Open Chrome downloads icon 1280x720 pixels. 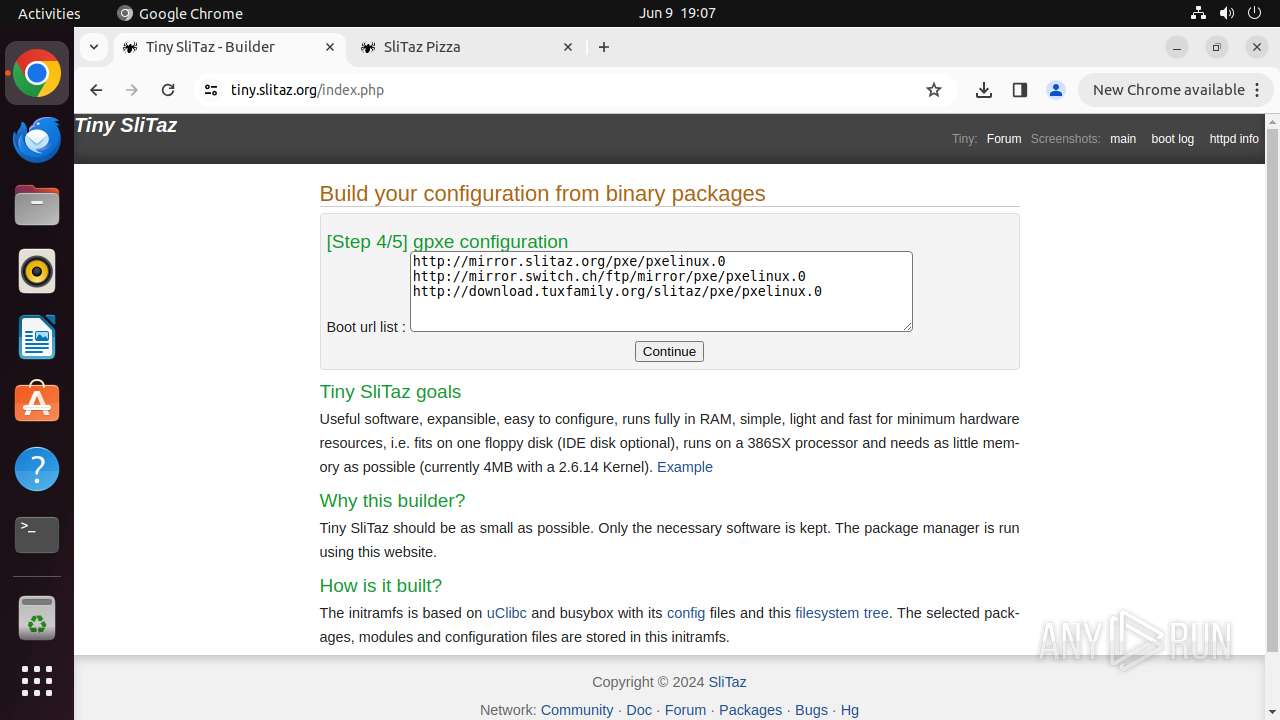click(984, 90)
